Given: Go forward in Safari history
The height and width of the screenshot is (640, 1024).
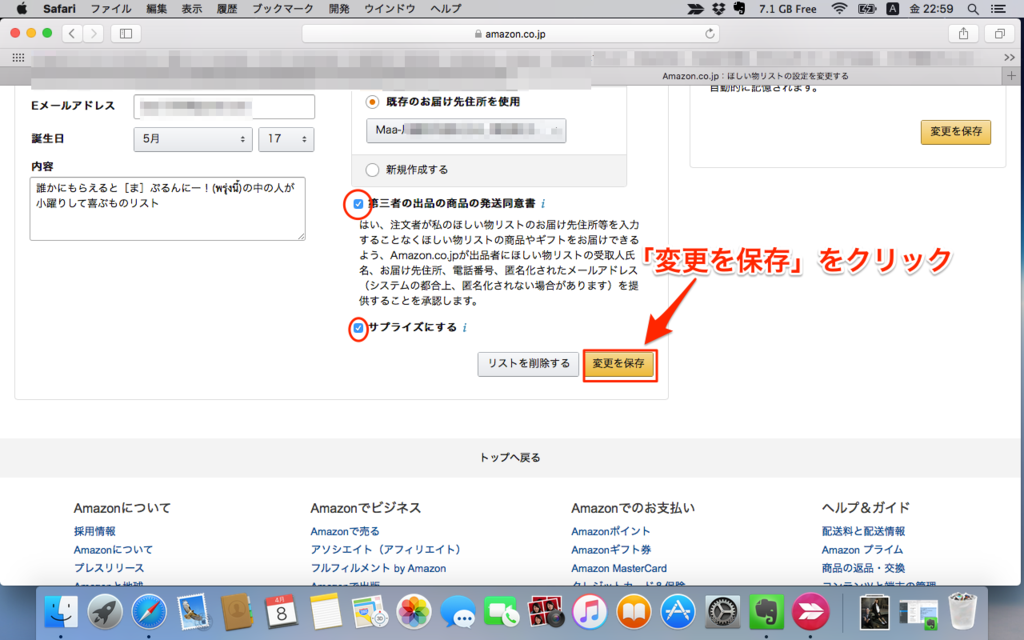Looking at the screenshot, I should click(x=93, y=33).
